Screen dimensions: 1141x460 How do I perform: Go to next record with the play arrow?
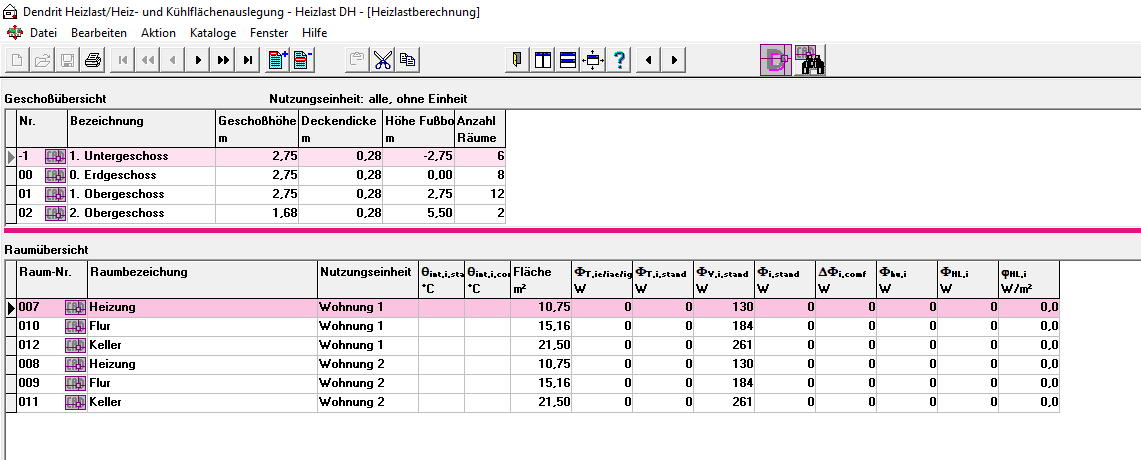coord(197,60)
